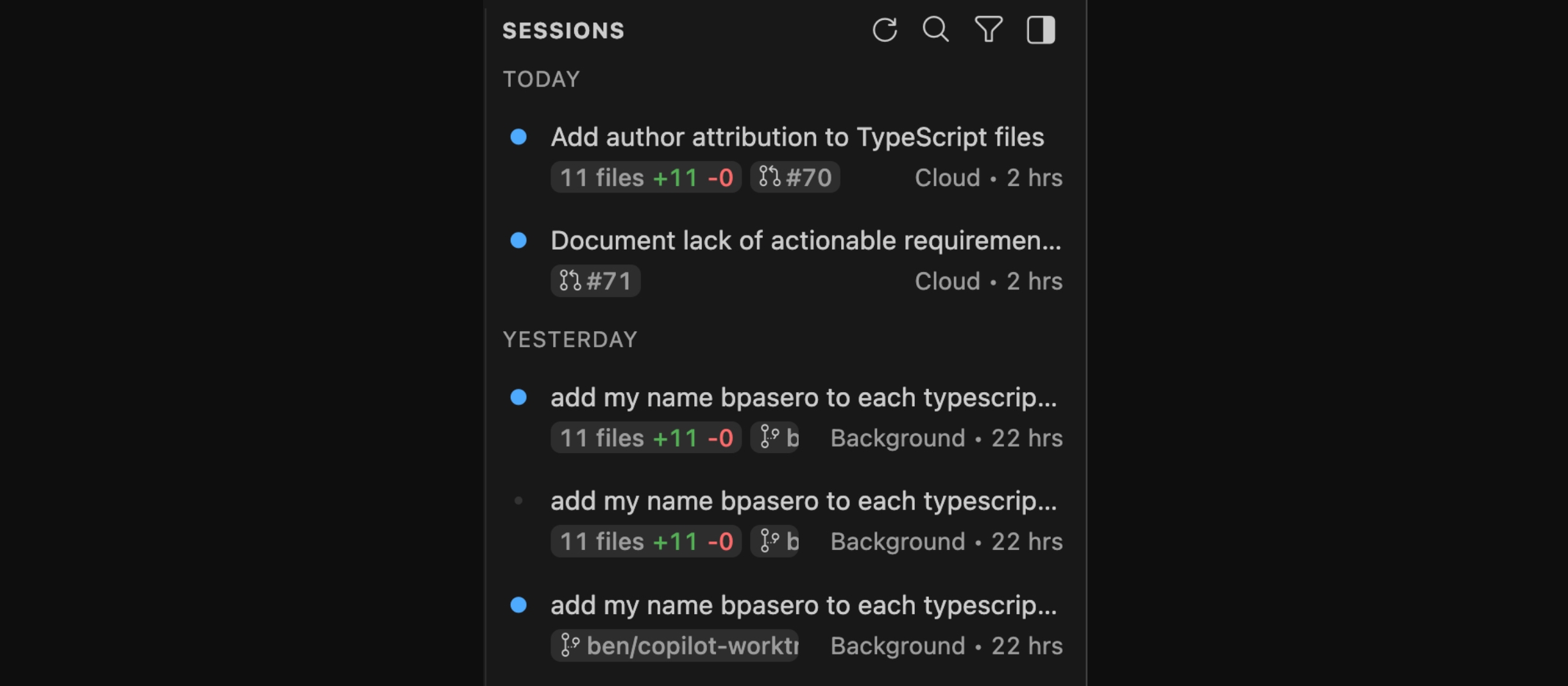Select the bpasero session on the ben/copilot-worktree branch
The height and width of the screenshot is (686, 1568).
tap(803, 605)
